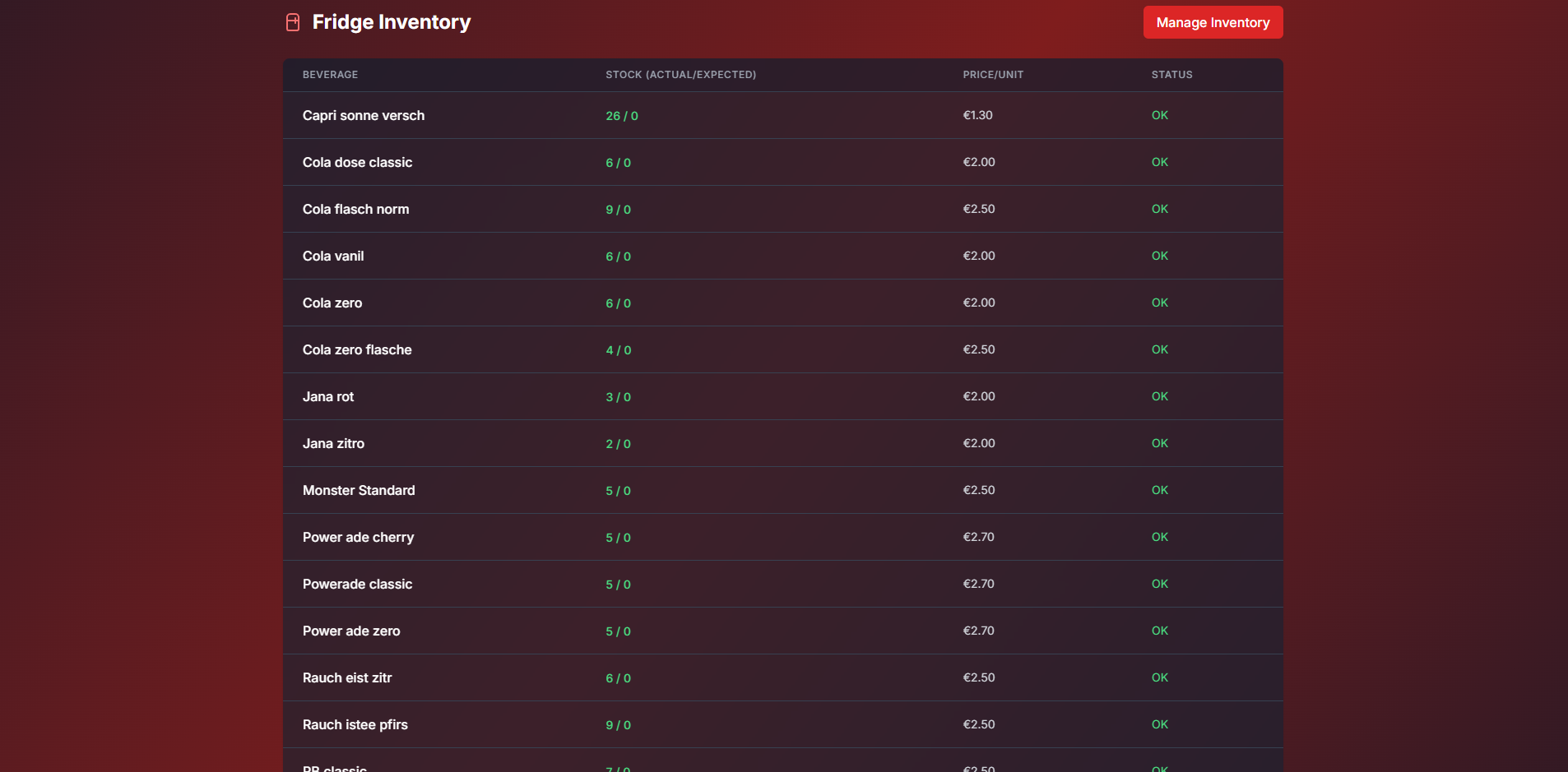Select the Jana zitro beverage name
Image resolution: width=1568 pixels, height=772 pixels.
pos(333,443)
